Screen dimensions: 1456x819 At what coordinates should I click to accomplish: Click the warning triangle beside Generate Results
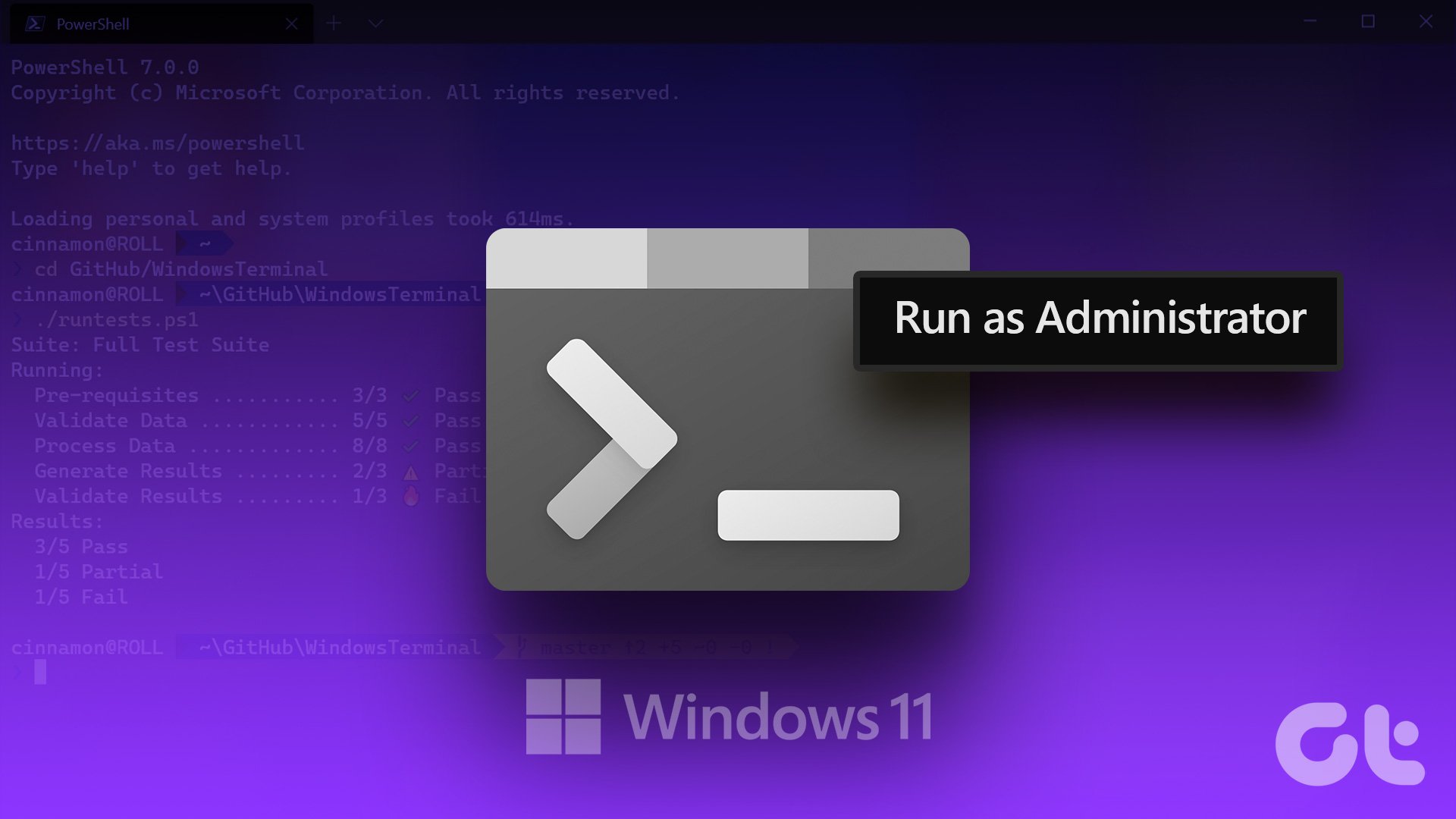(411, 471)
